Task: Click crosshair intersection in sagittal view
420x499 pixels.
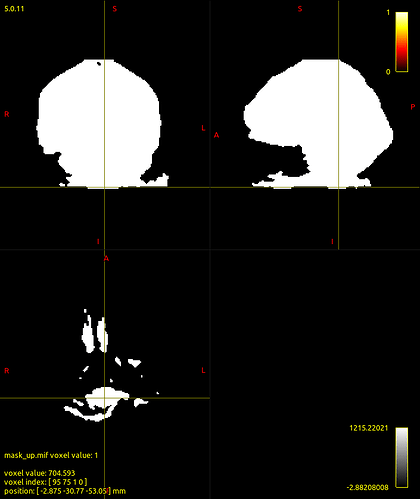Action: [339, 187]
